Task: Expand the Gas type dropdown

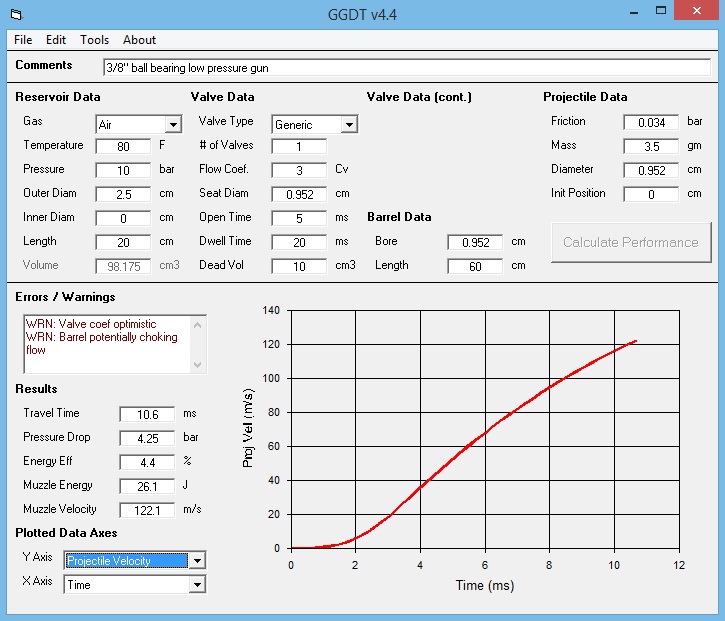Action: pyautogui.click(x=173, y=125)
